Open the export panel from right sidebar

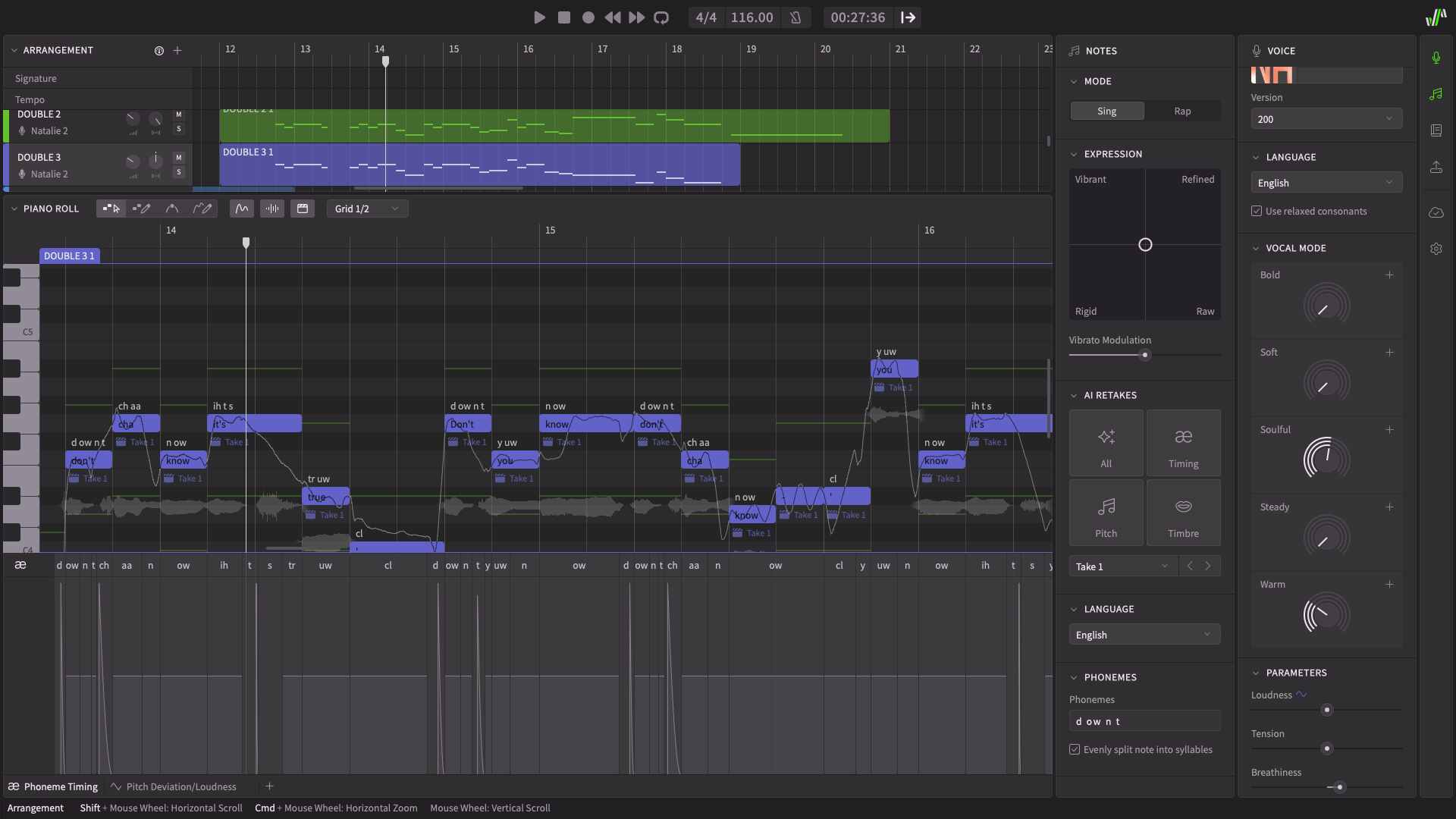coord(1436,167)
